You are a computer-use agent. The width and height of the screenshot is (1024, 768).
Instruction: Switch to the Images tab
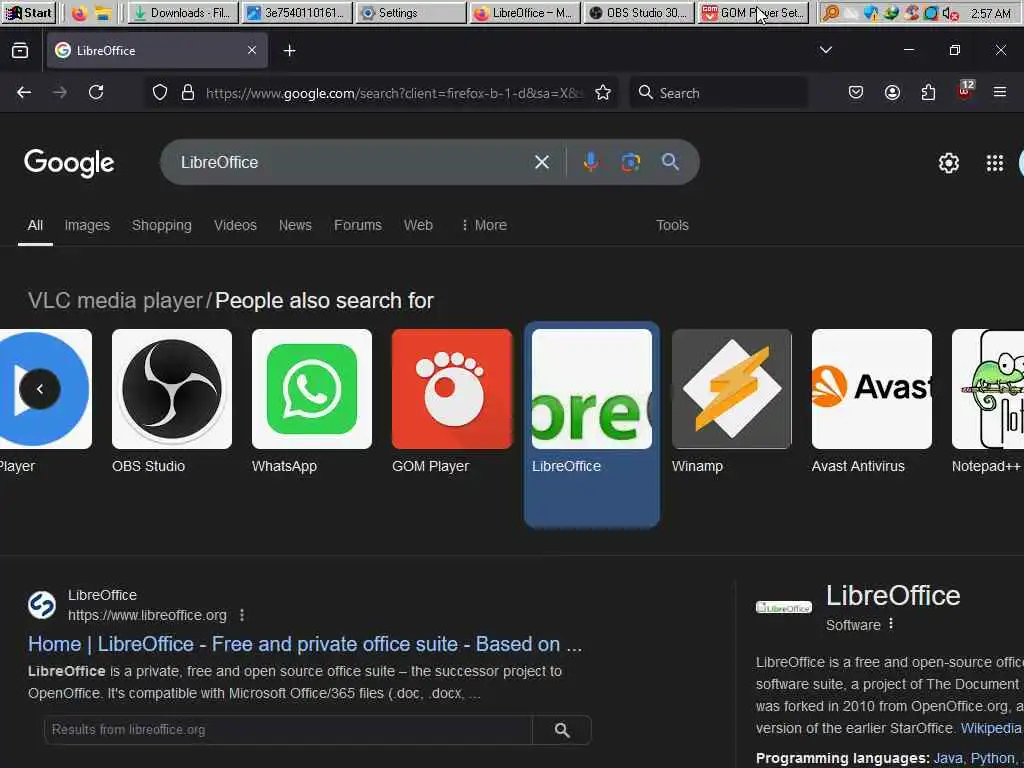(87, 225)
